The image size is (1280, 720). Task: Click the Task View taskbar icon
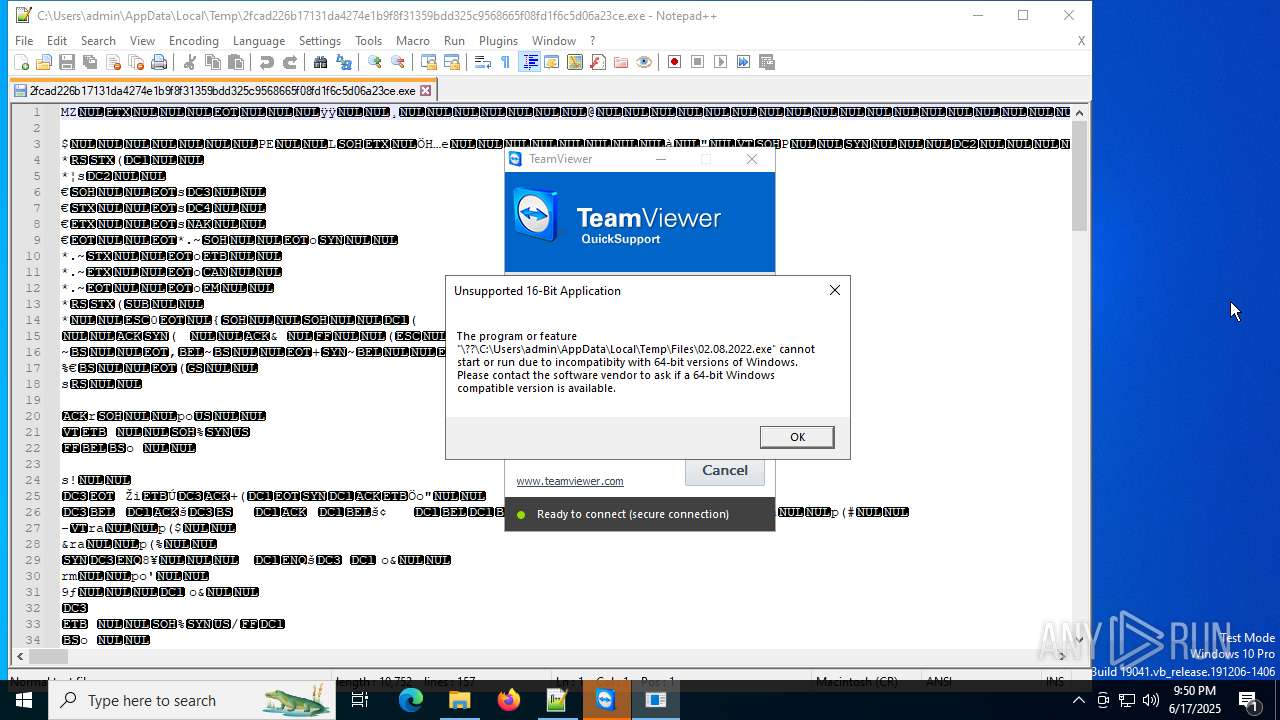(361, 700)
